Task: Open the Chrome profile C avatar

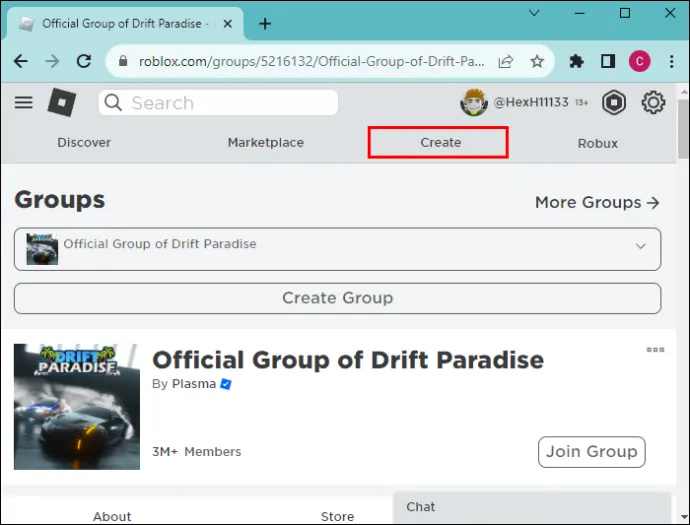Action: [x=639, y=61]
